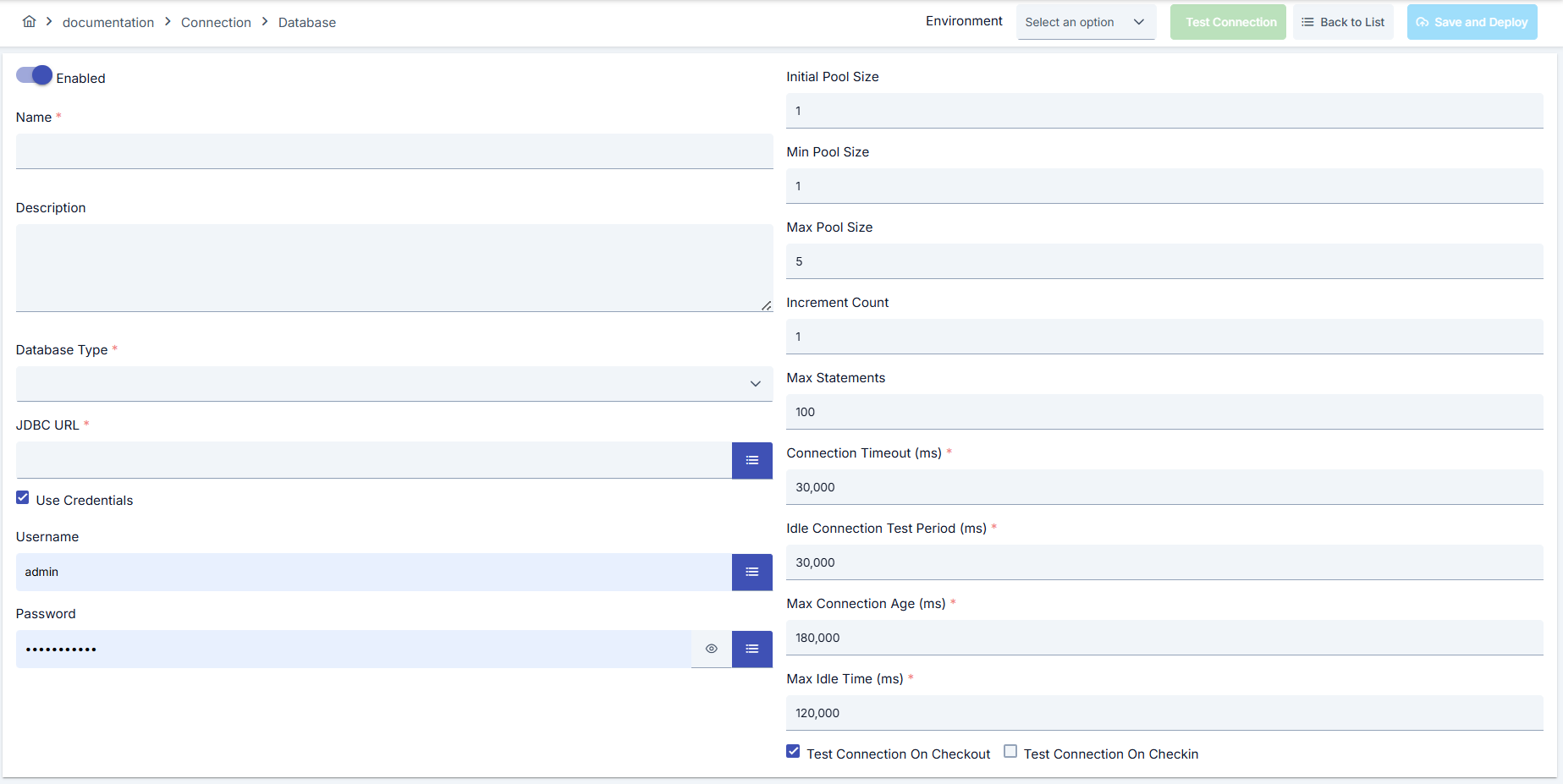This screenshot has height=784, width=1563.
Task: Click the Username field containing admin
Action: (374, 573)
